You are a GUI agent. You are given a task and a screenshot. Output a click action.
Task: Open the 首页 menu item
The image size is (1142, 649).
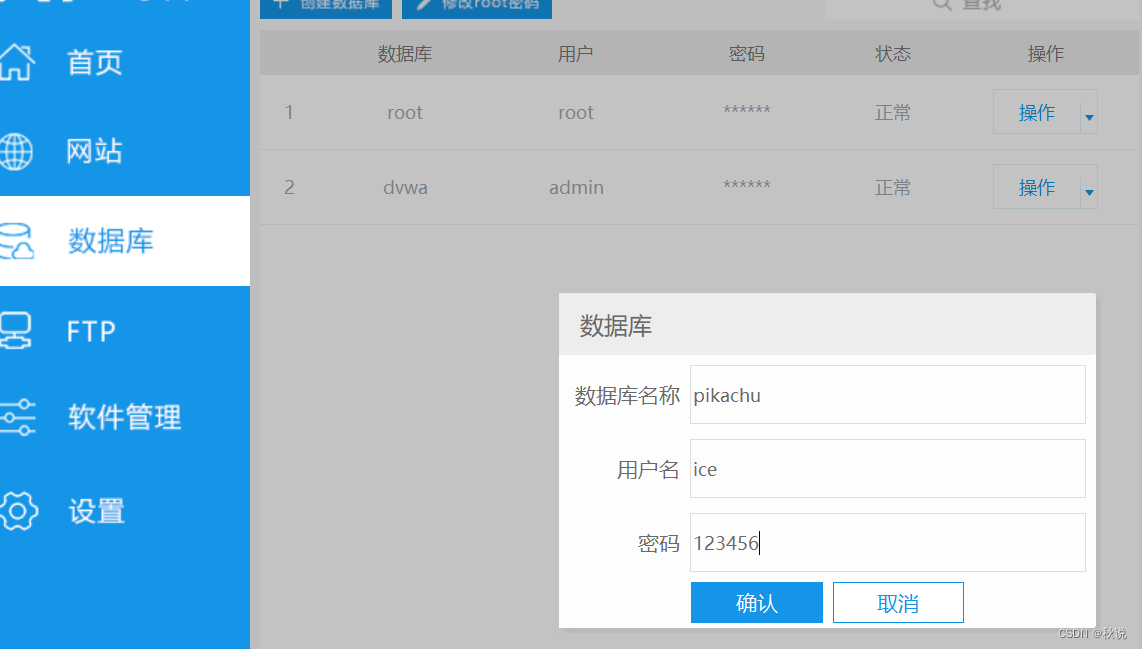tap(95, 63)
